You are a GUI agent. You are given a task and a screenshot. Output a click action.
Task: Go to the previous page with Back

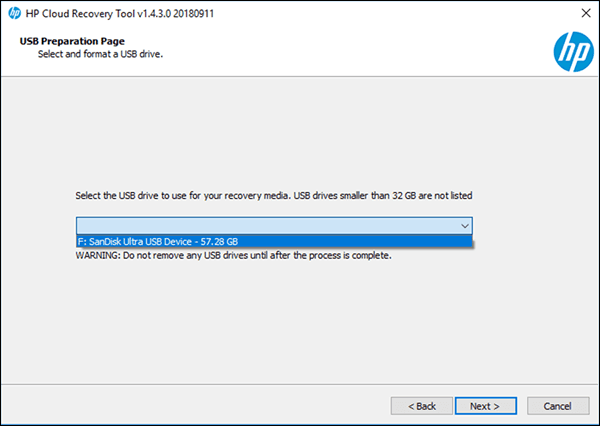pyautogui.click(x=421, y=406)
